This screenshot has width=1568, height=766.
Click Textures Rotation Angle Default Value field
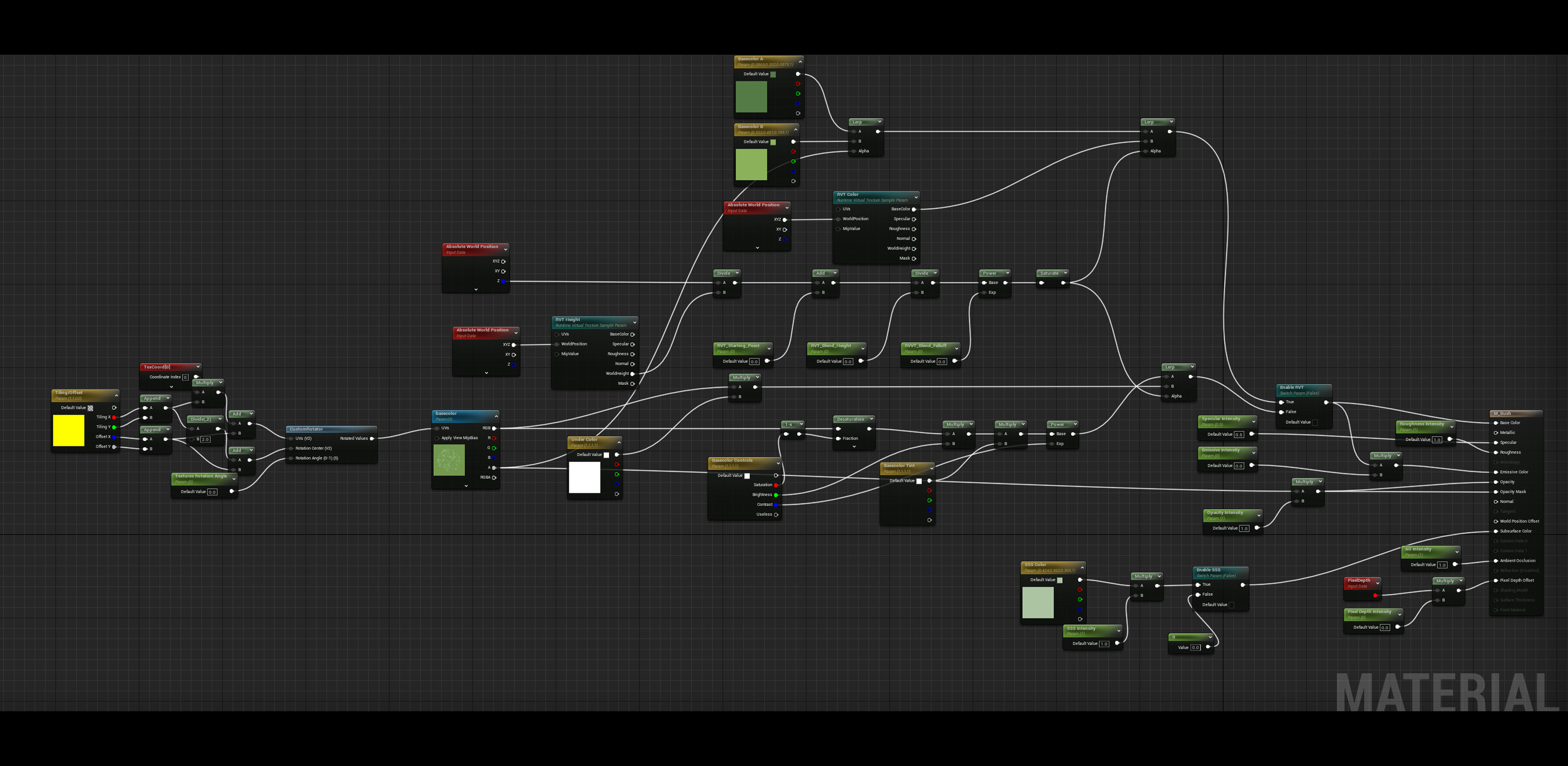212,492
